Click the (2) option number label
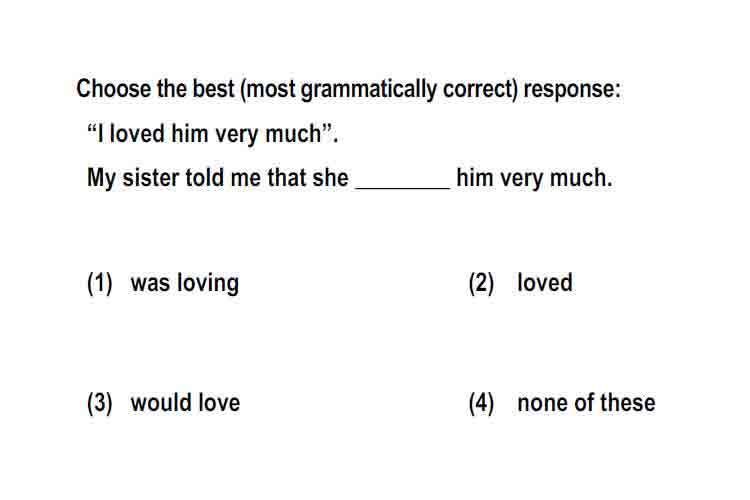 [x=481, y=283]
